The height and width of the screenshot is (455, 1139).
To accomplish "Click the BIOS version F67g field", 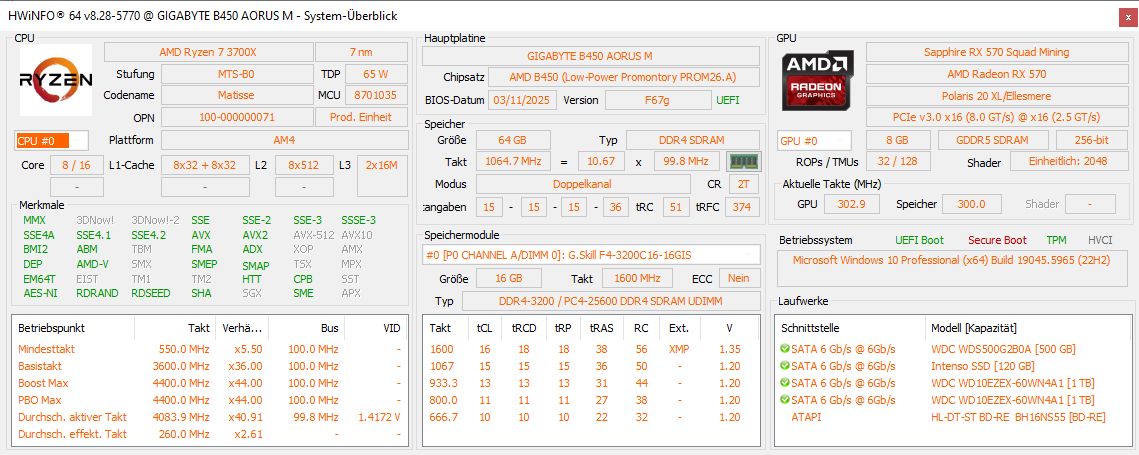I will (657, 100).
